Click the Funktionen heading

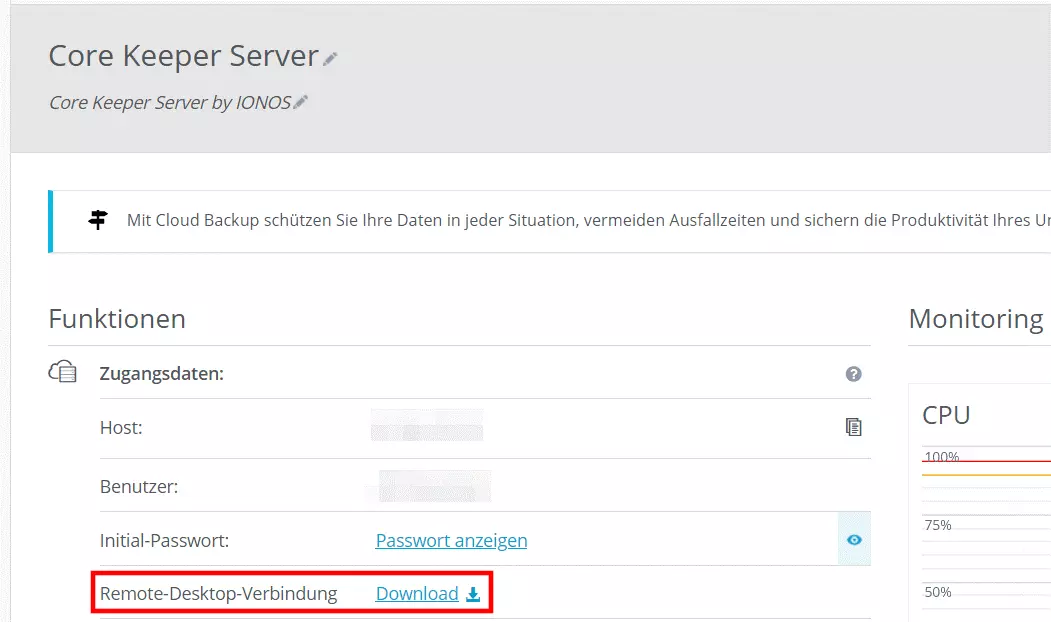pyautogui.click(x=117, y=319)
